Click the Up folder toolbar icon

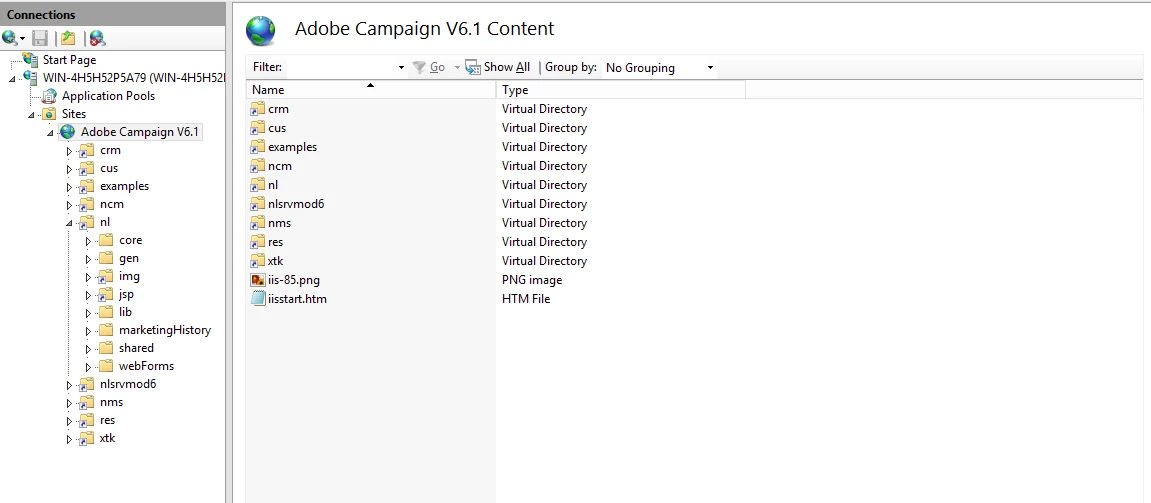68,37
